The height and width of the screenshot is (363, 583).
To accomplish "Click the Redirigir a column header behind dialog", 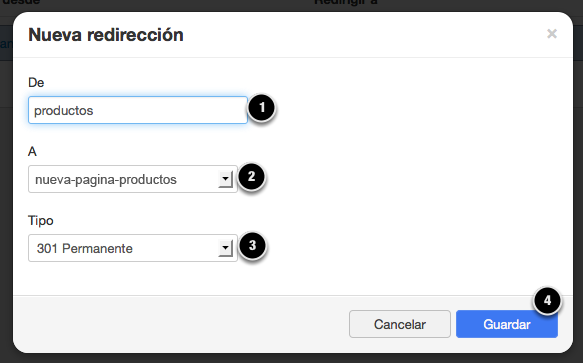I will [x=346, y=3].
